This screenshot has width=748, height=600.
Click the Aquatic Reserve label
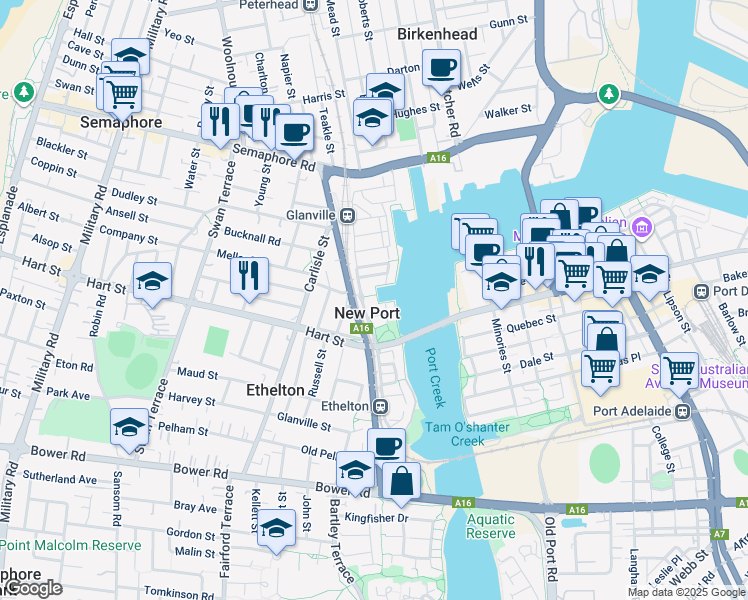pos(491,526)
